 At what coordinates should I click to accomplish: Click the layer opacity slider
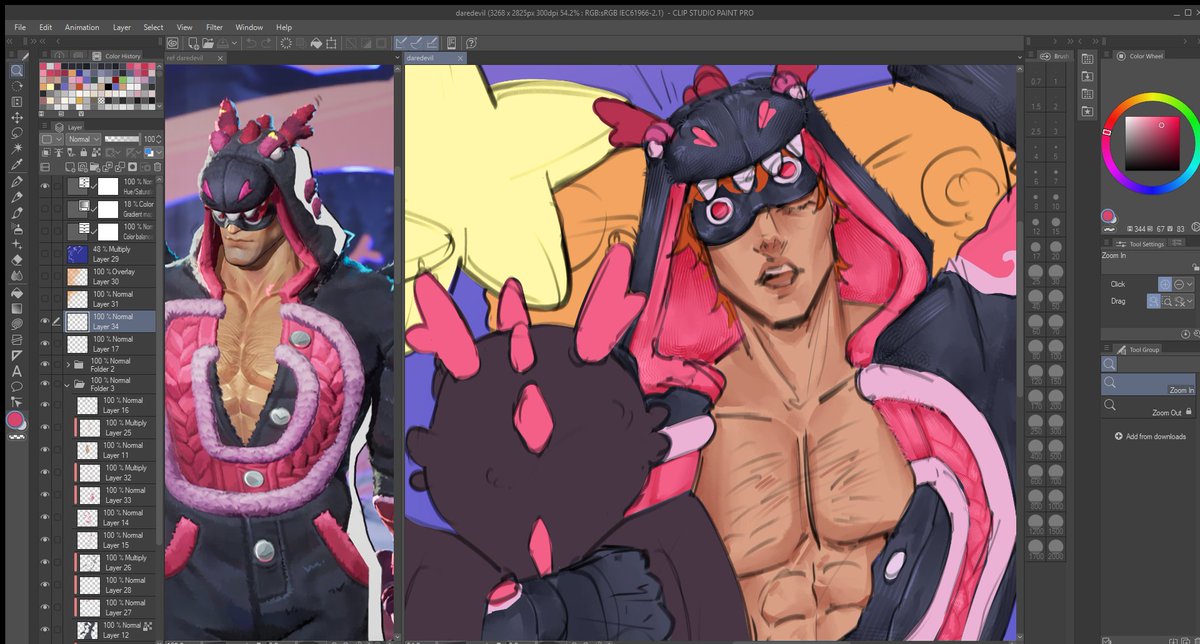coord(122,139)
